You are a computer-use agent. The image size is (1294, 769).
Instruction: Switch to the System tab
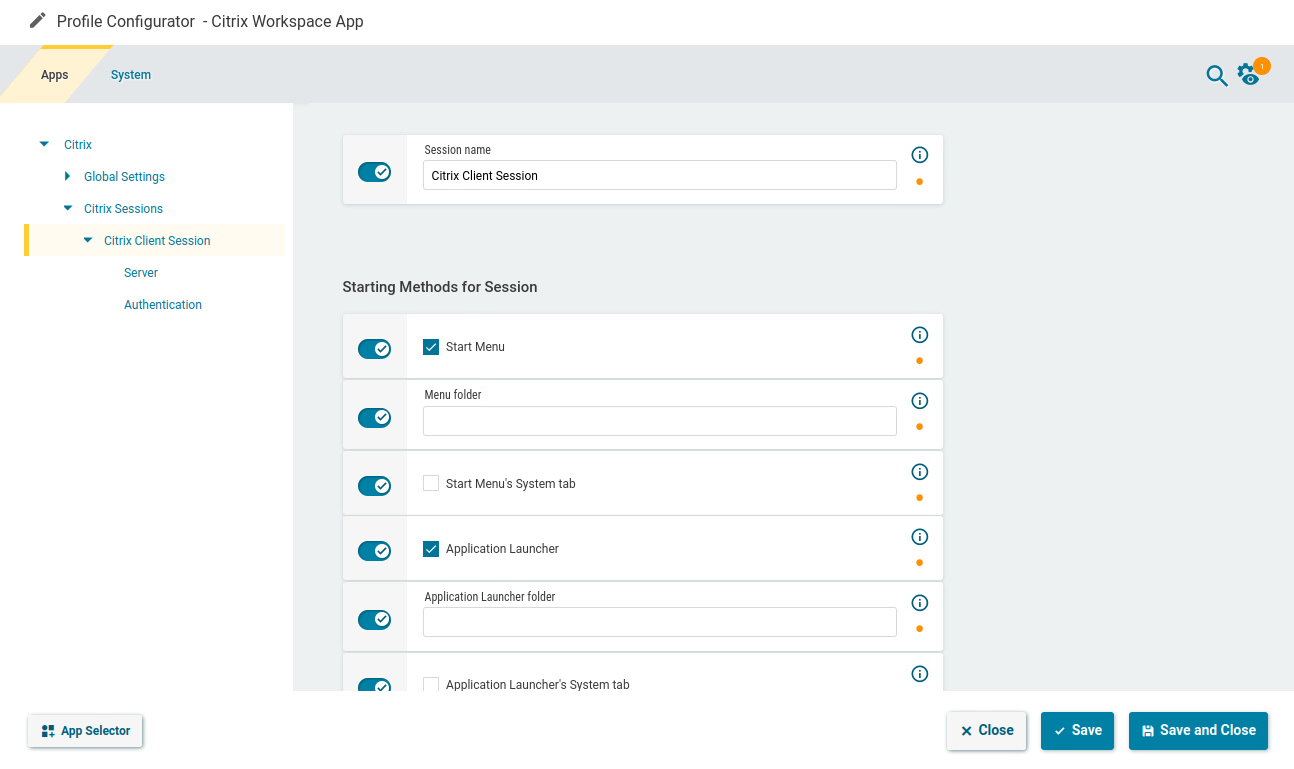click(x=130, y=74)
